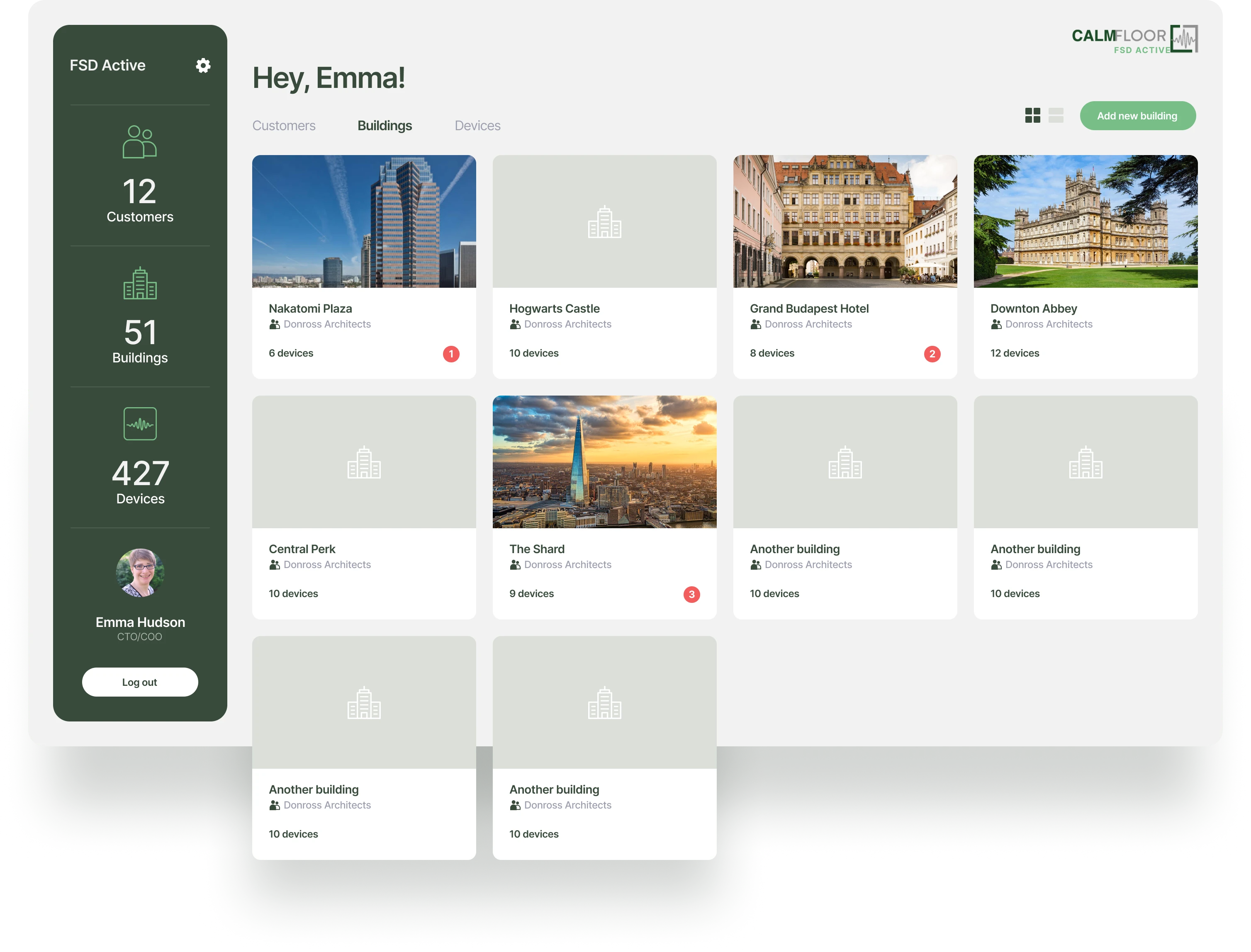Click the CalmFloor logo
This screenshot has height=952, width=1251.
click(x=1134, y=39)
